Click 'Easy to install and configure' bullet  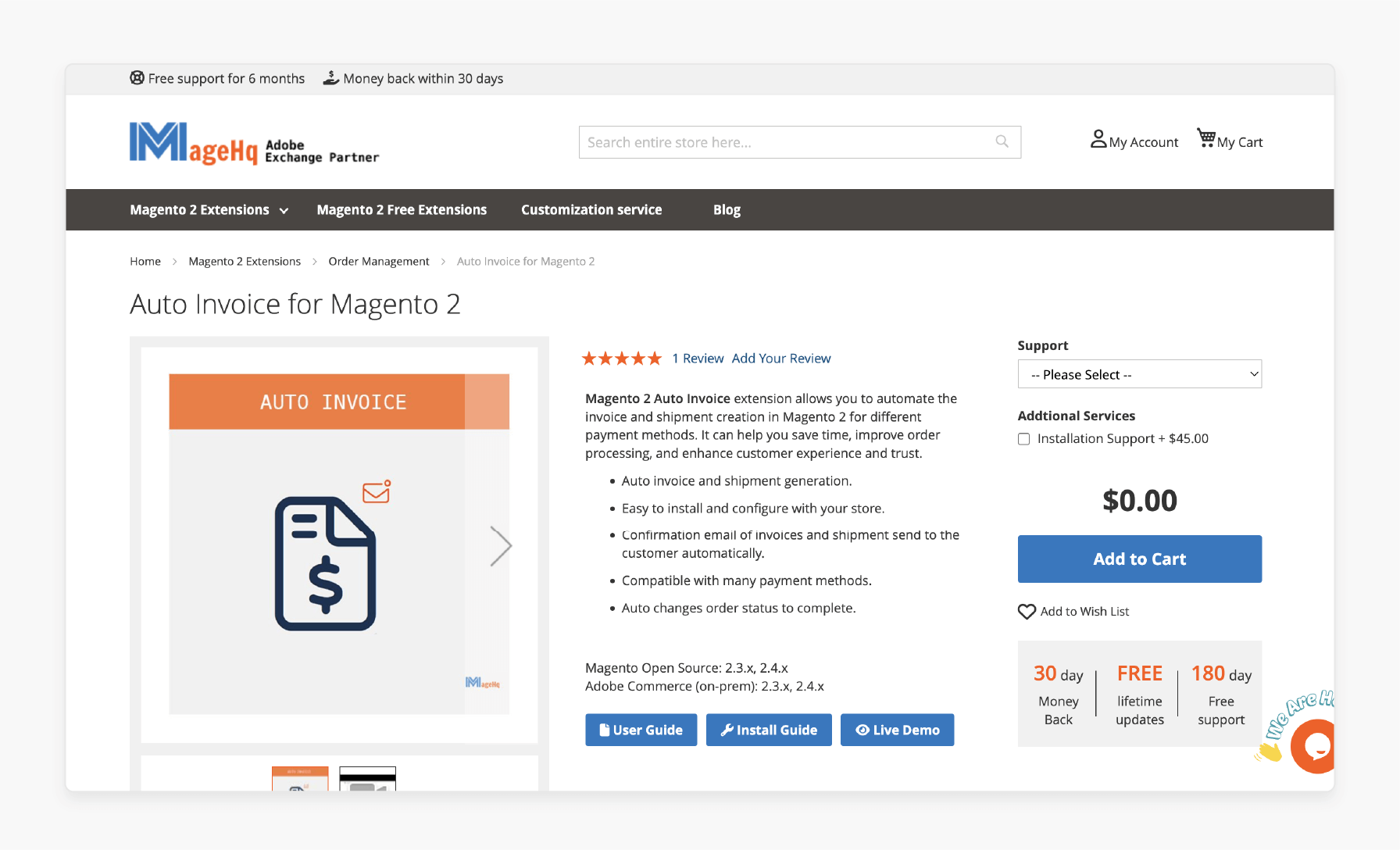point(753,509)
